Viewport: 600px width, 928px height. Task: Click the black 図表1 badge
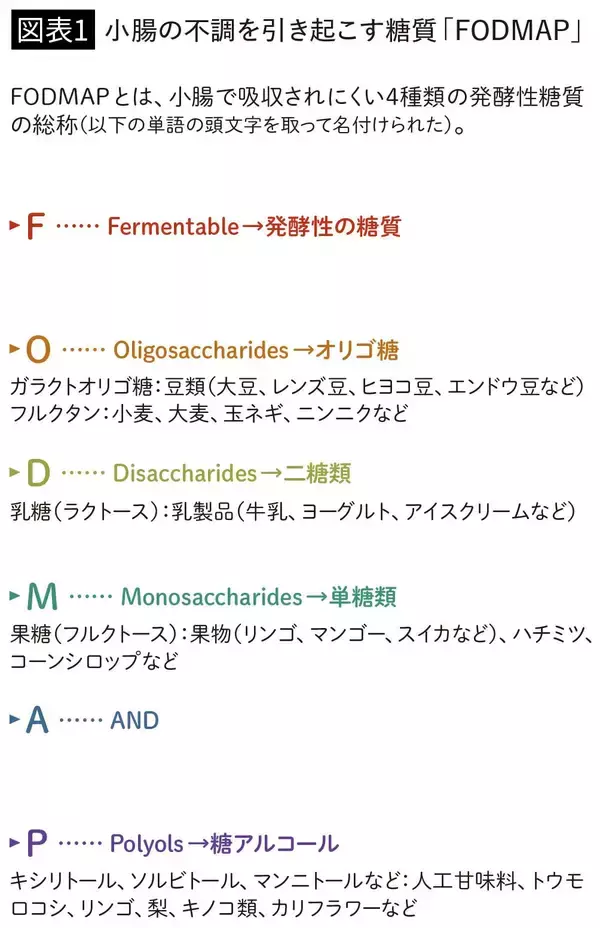(52, 31)
